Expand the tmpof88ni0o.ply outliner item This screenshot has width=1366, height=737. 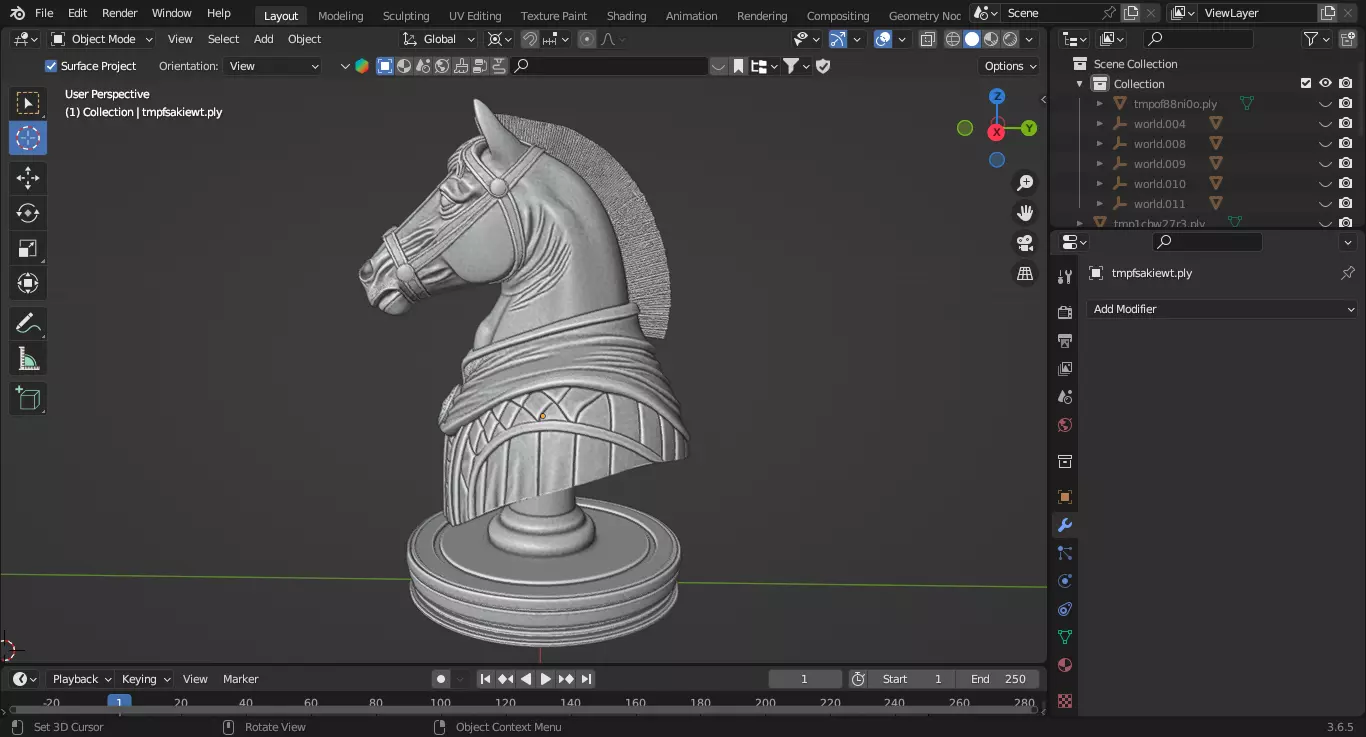[x=1100, y=104]
